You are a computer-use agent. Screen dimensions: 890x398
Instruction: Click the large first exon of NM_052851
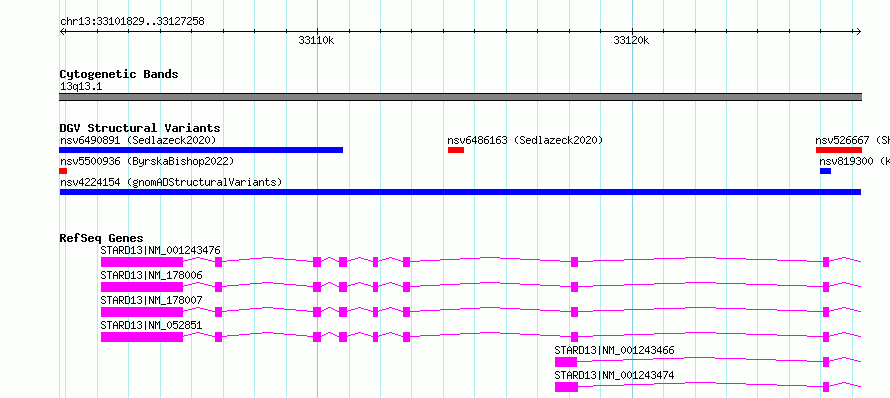(x=142, y=337)
